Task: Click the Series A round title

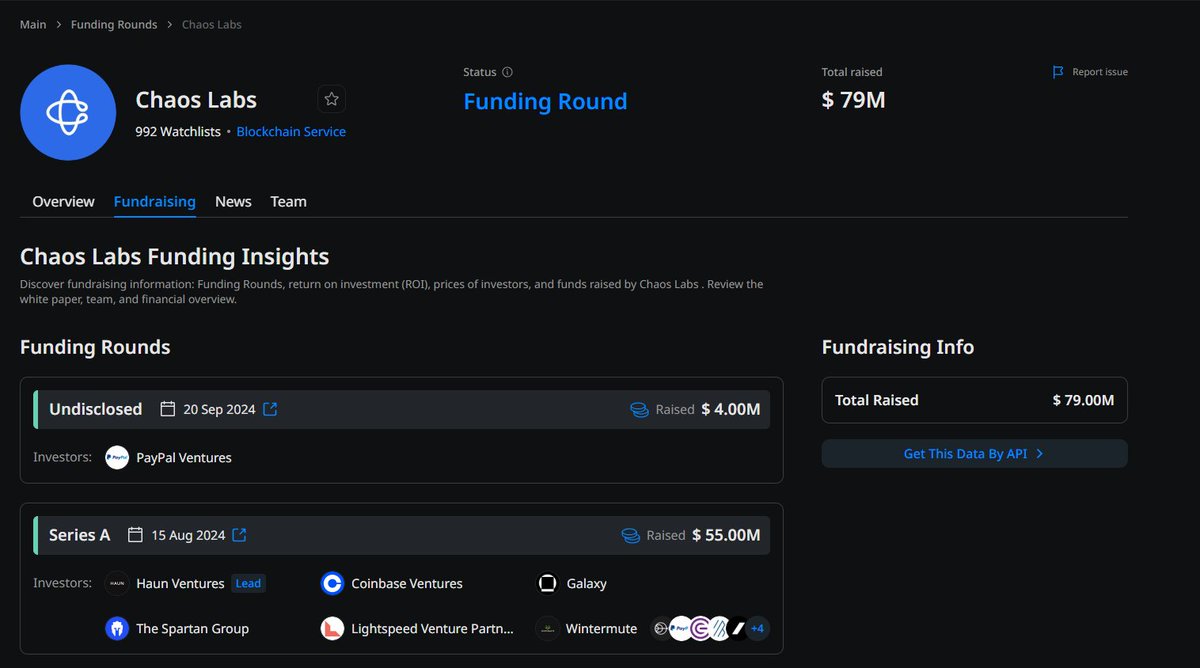Action: [x=79, y=535]
